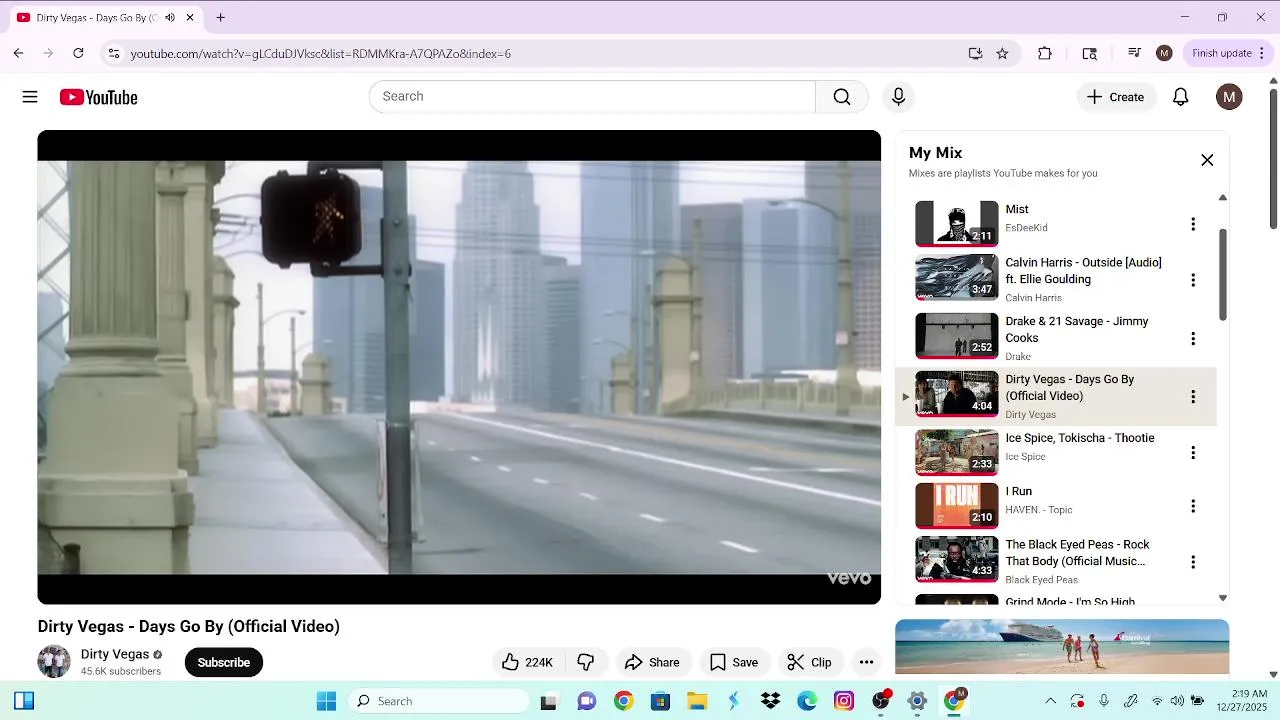This screenshot has height=720, width=1280.
Task: Open File Explorer from taskbar
Action: tap(696, 701)
